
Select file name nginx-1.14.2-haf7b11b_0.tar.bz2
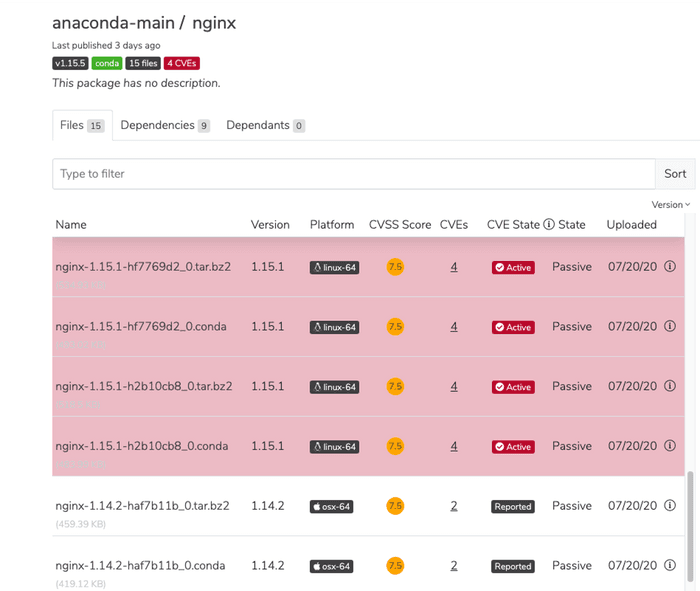pyautogui.click(x=142, y=506)
